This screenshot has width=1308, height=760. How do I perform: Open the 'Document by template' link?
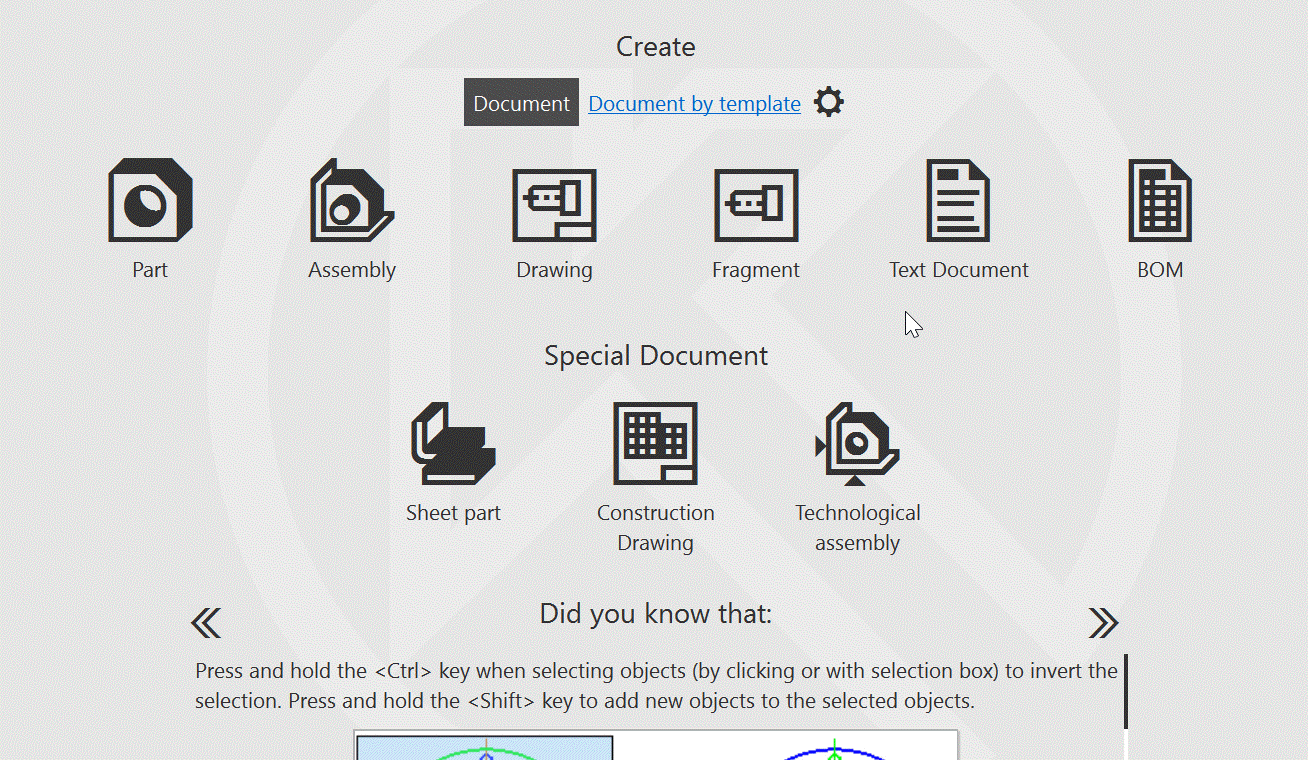[694, 104]
